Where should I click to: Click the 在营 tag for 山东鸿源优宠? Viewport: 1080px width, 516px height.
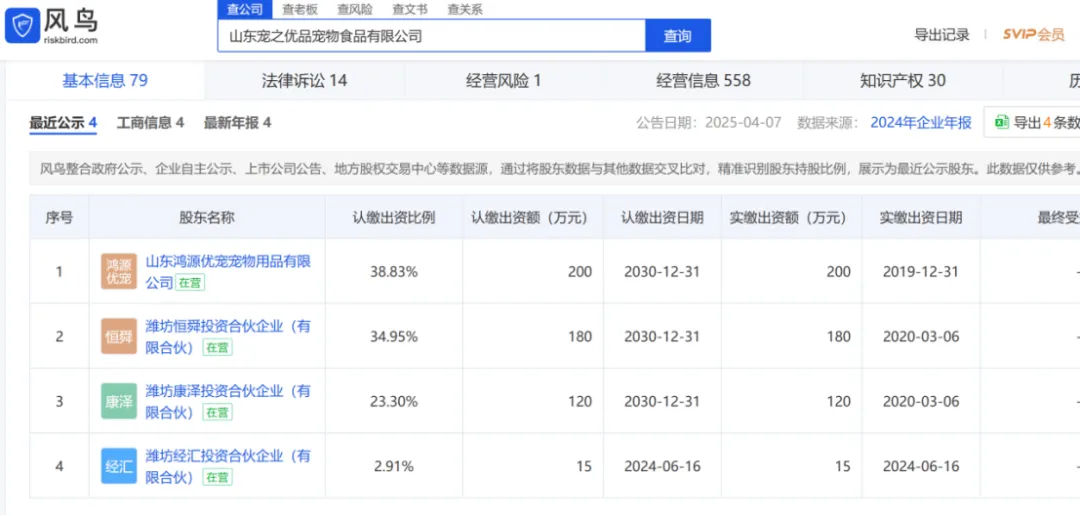pyautogui.click(x=189, y=282)
